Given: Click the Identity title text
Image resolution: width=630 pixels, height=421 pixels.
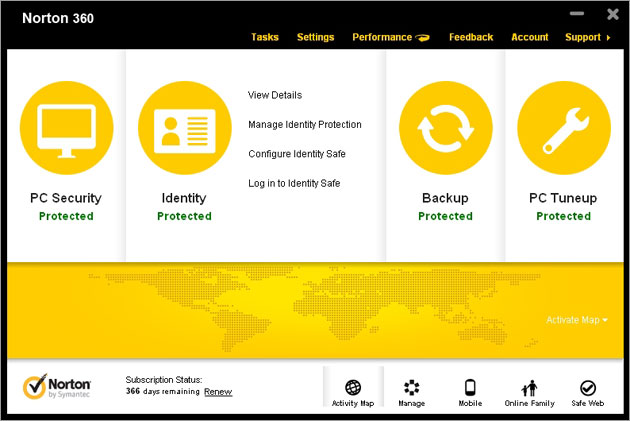Looking at the screenshot, I should pos(184,198).
